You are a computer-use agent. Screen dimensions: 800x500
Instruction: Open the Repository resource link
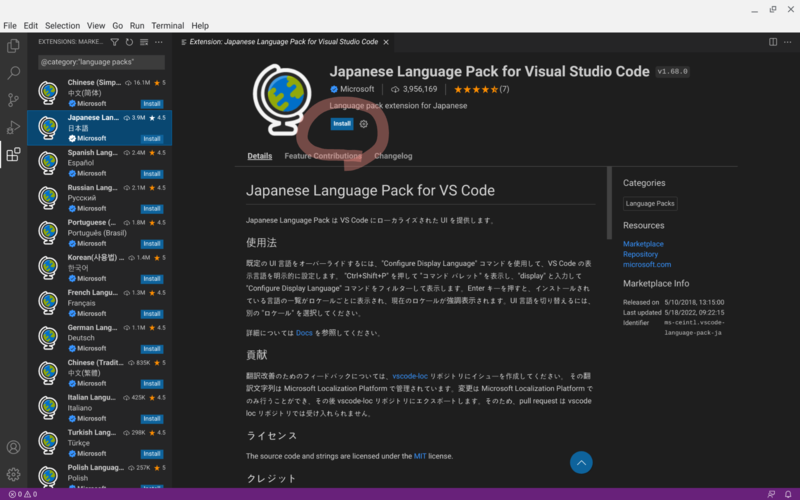pyautogui.click(x=640, y=254)
